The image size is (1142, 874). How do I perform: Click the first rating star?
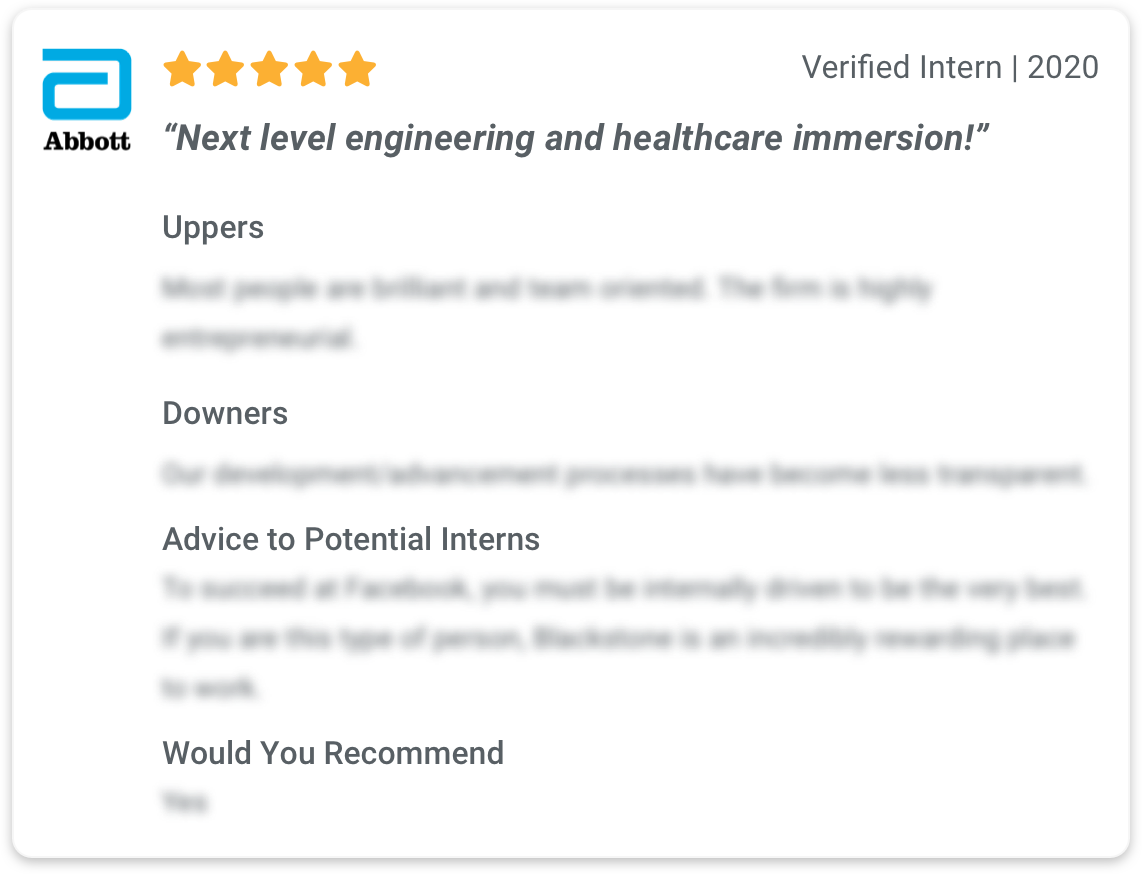tap(182, 69)
